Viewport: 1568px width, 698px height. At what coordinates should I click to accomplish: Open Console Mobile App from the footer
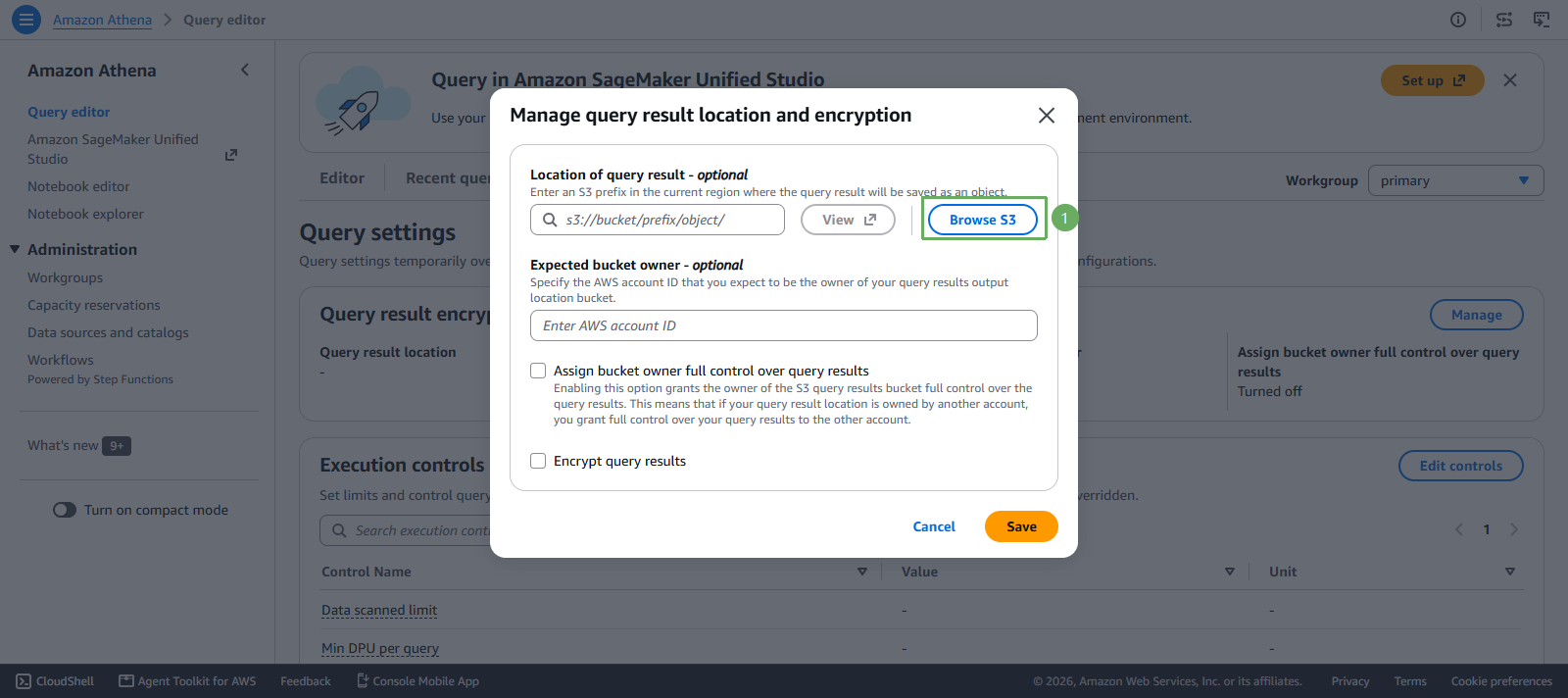[417, 681]
